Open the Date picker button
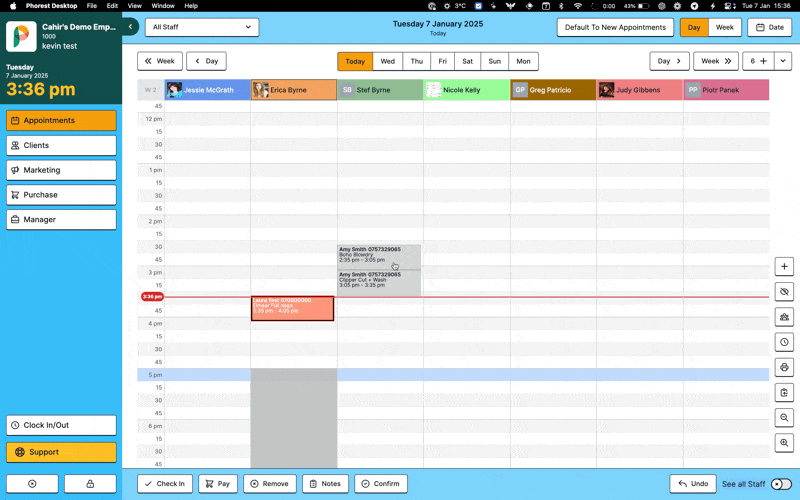Image resolution: width=800 pixels, height=500 pixels. click(769, 28)
